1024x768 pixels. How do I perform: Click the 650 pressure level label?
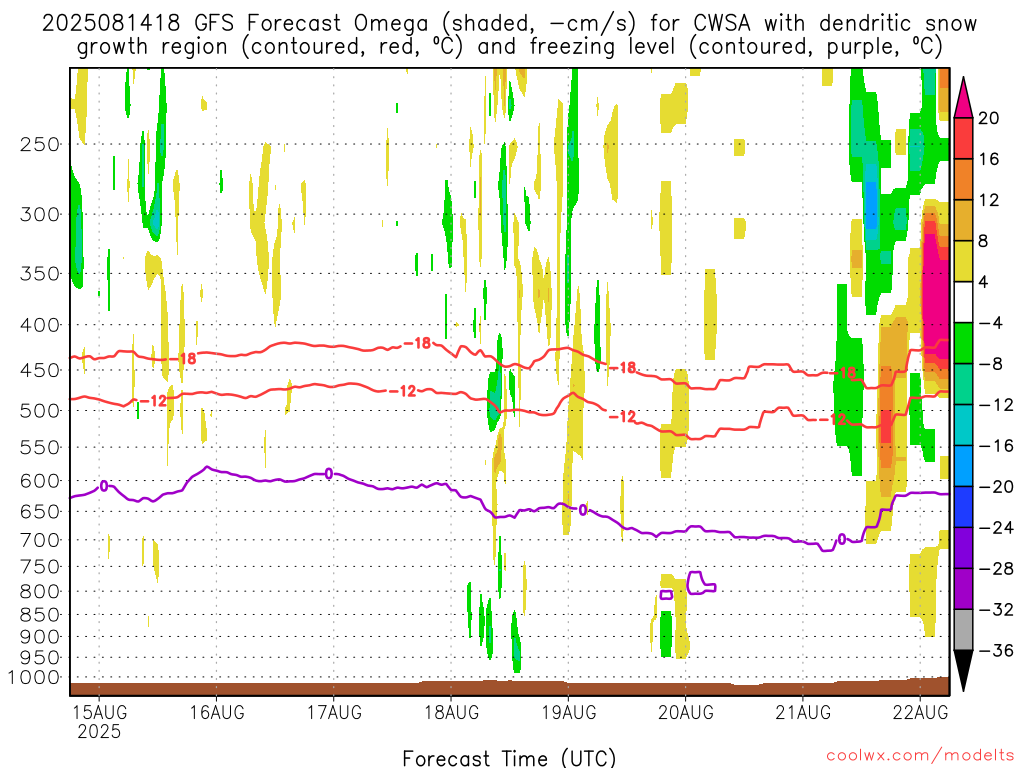40,511
